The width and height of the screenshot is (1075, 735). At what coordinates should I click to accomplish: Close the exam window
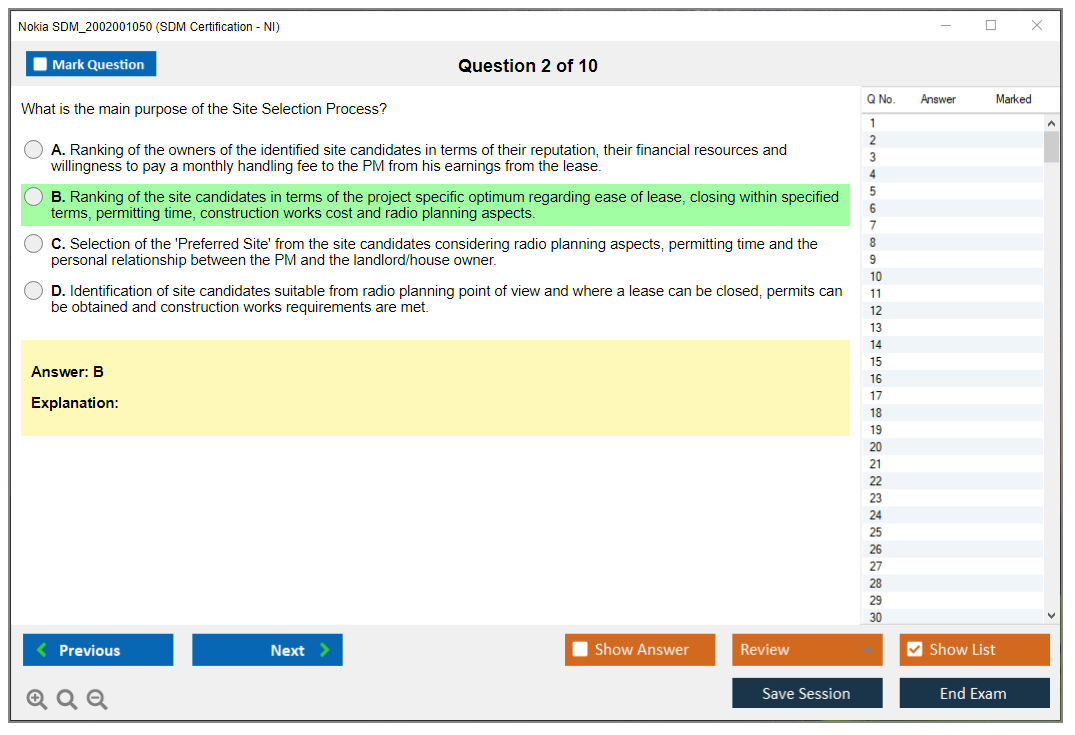pyautogui.click(x=1037, y=26)
